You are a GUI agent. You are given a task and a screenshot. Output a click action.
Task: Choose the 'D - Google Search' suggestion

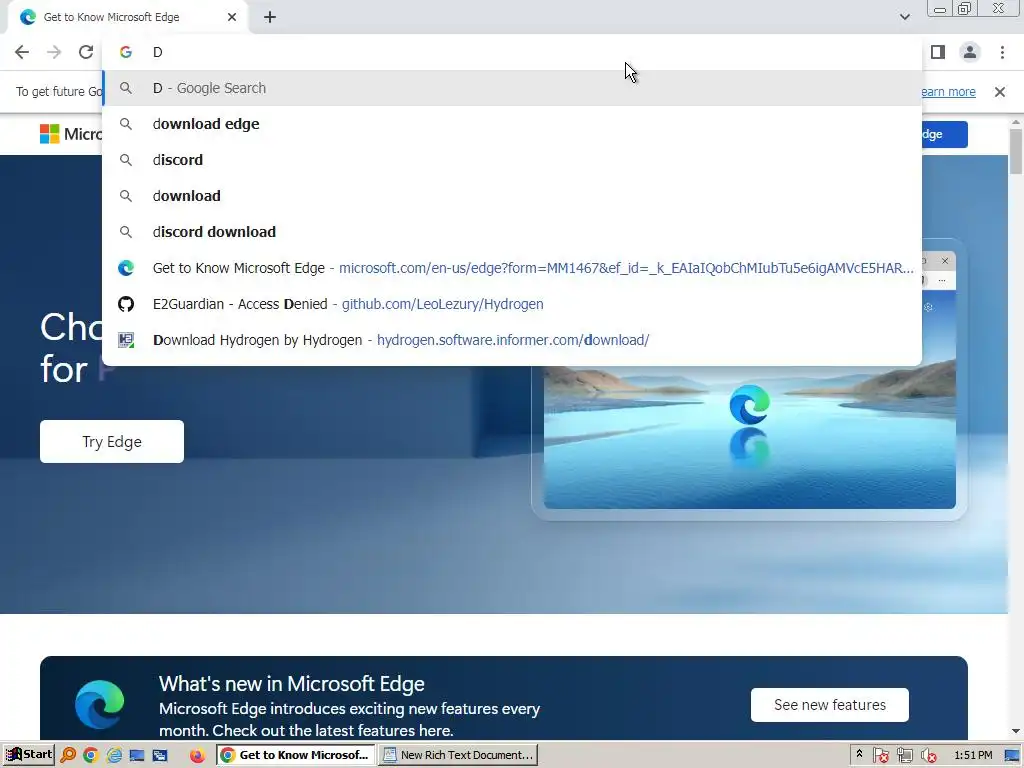click(512, 88)
